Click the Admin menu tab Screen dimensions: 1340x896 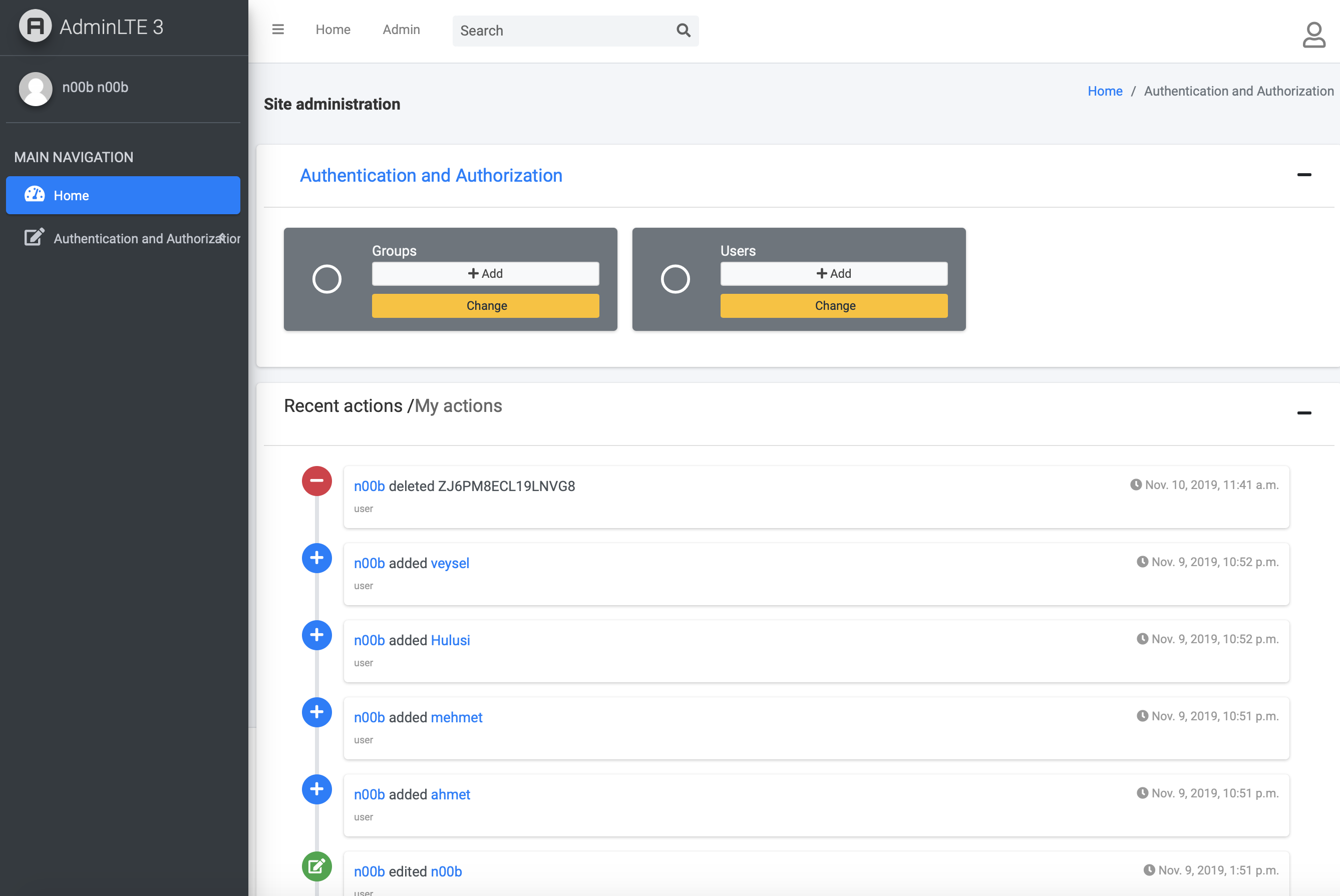click(x=400, y=30)
